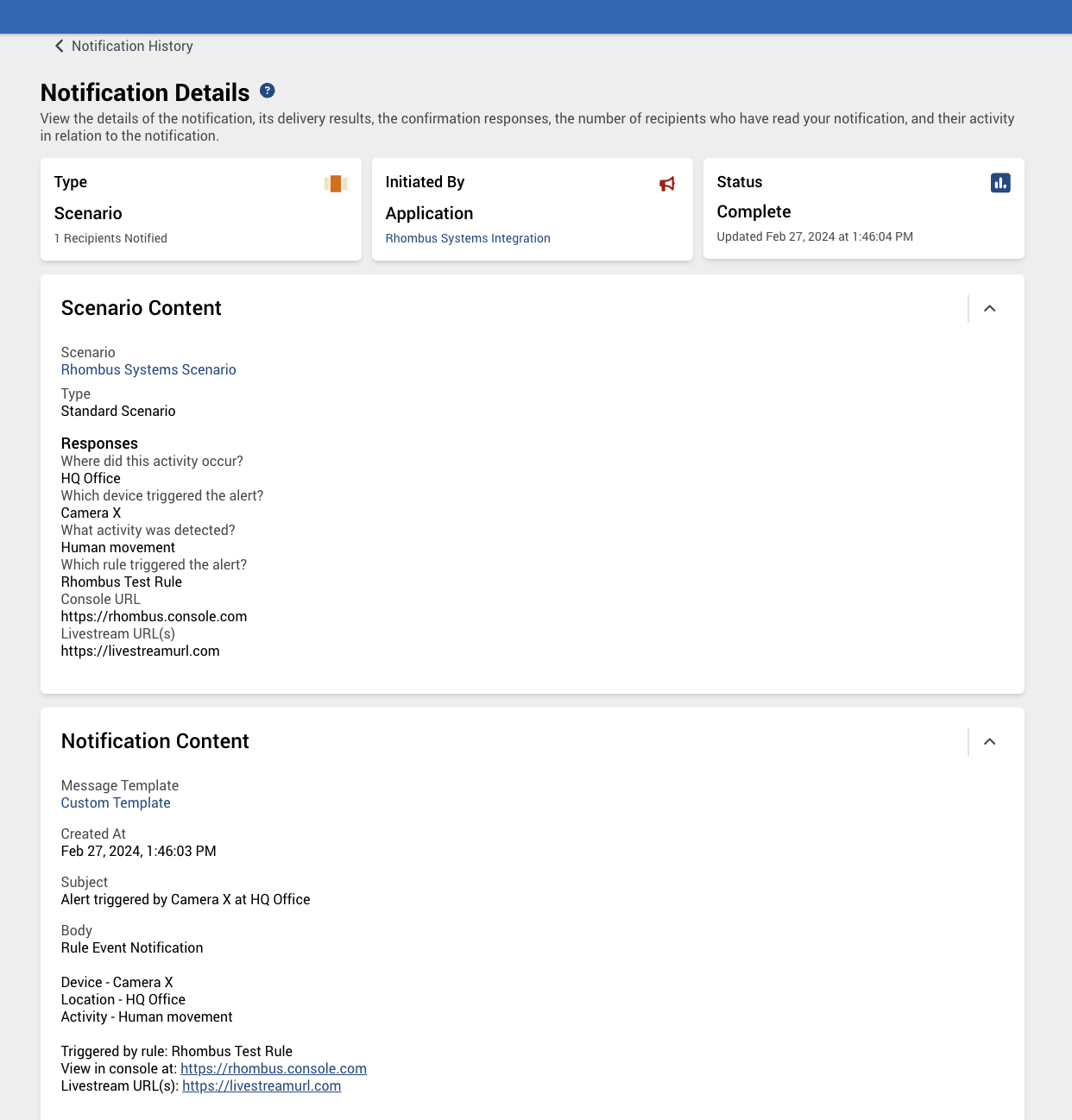Click the Created At timestamp
The width and height of the screenshot is (1072, 1120).
138,851
